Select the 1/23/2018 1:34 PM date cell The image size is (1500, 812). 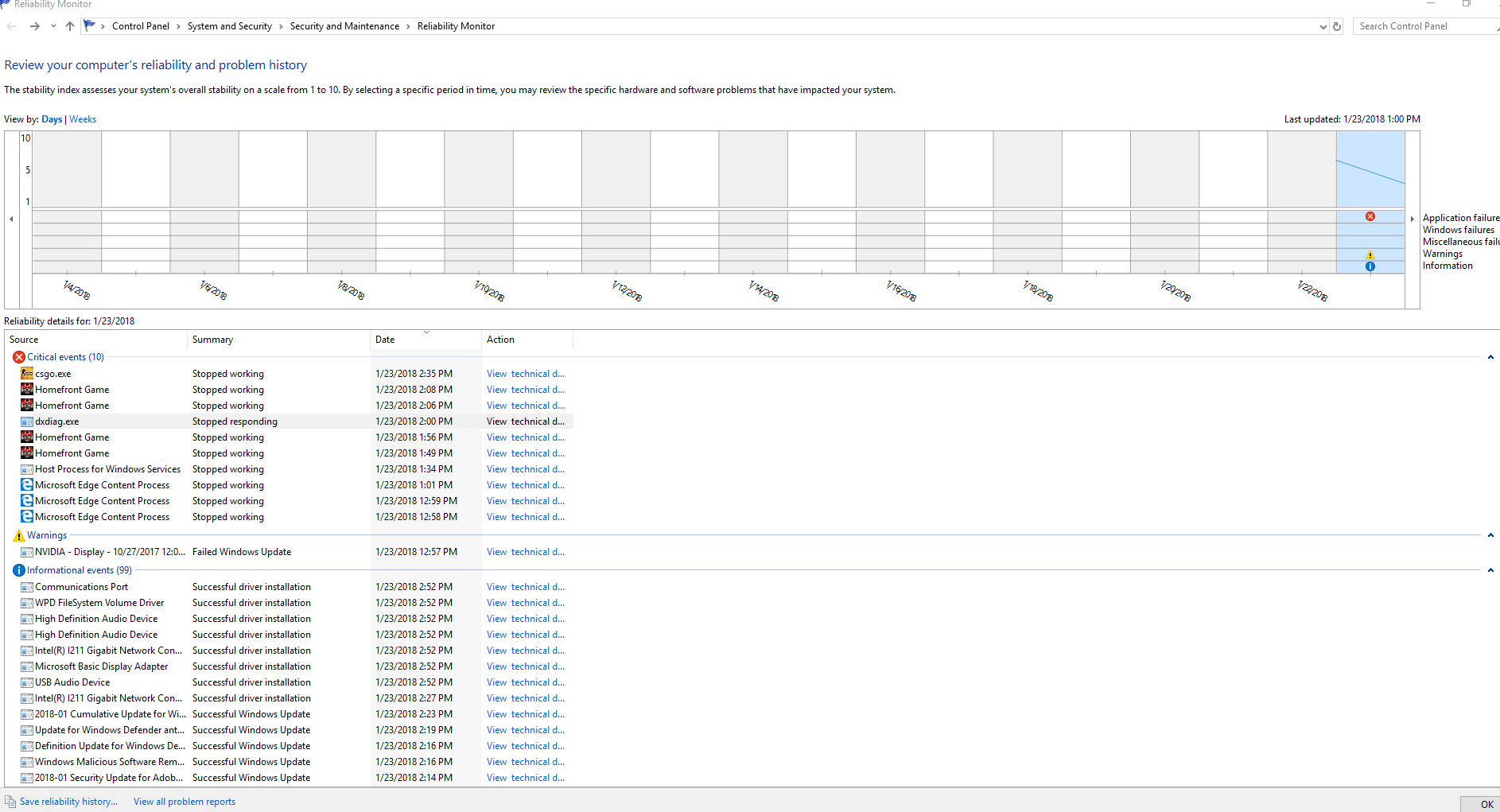click(x=414, y=469)
